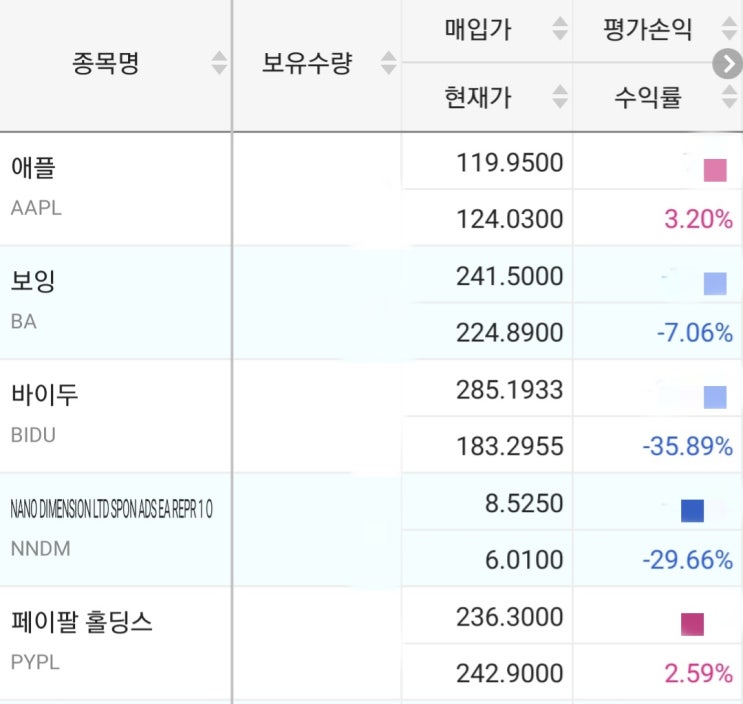Click purchase price 8.5250
Image resolution: width=743 pixels, height=704 pixels.
pyautogui.click(x=524, y=503)
